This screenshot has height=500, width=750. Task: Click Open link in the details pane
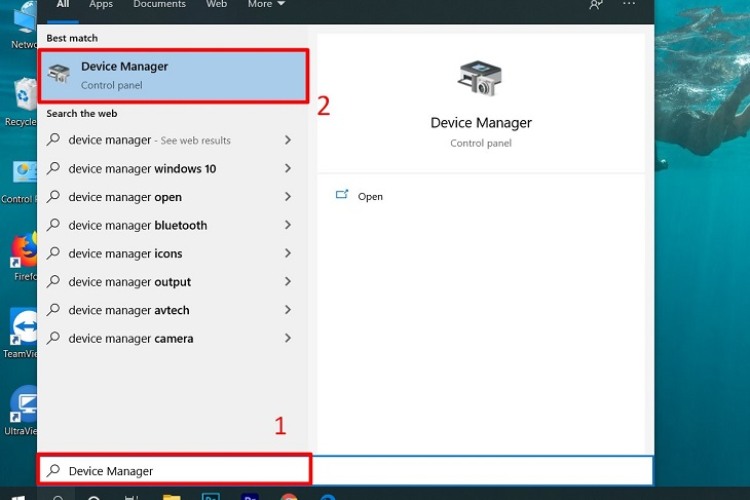(370, 197)
